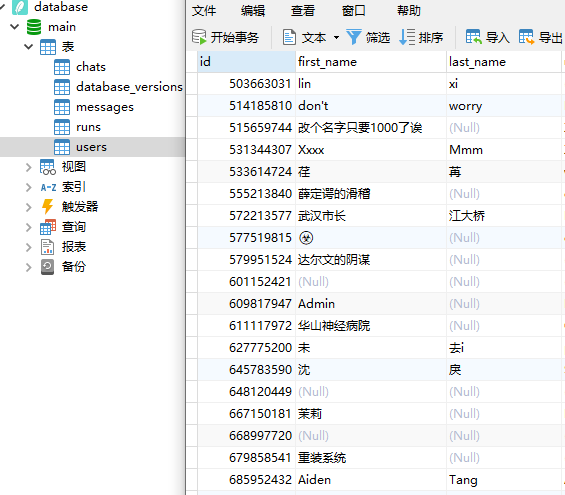The width and height of the screenshot is (565, 495).
Task: Open the File (文件) menu
Action: coord(204,11)
